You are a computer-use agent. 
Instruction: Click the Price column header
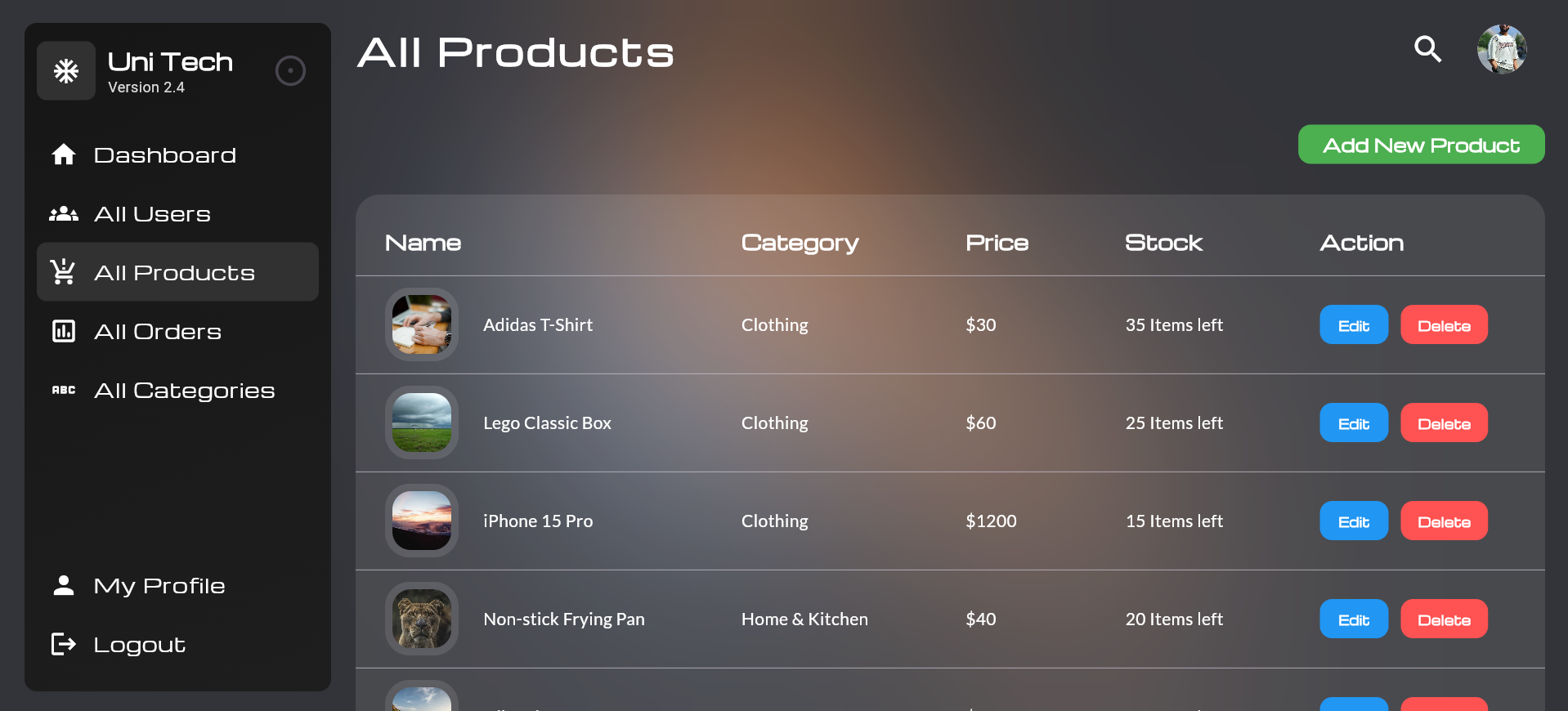997,243
